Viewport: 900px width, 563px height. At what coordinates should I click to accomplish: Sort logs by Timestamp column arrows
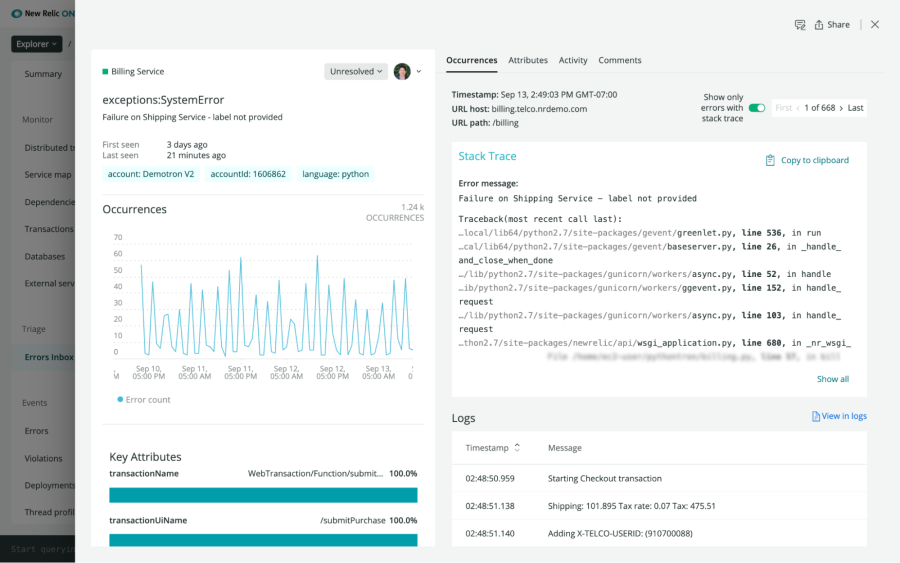point(517,448)
